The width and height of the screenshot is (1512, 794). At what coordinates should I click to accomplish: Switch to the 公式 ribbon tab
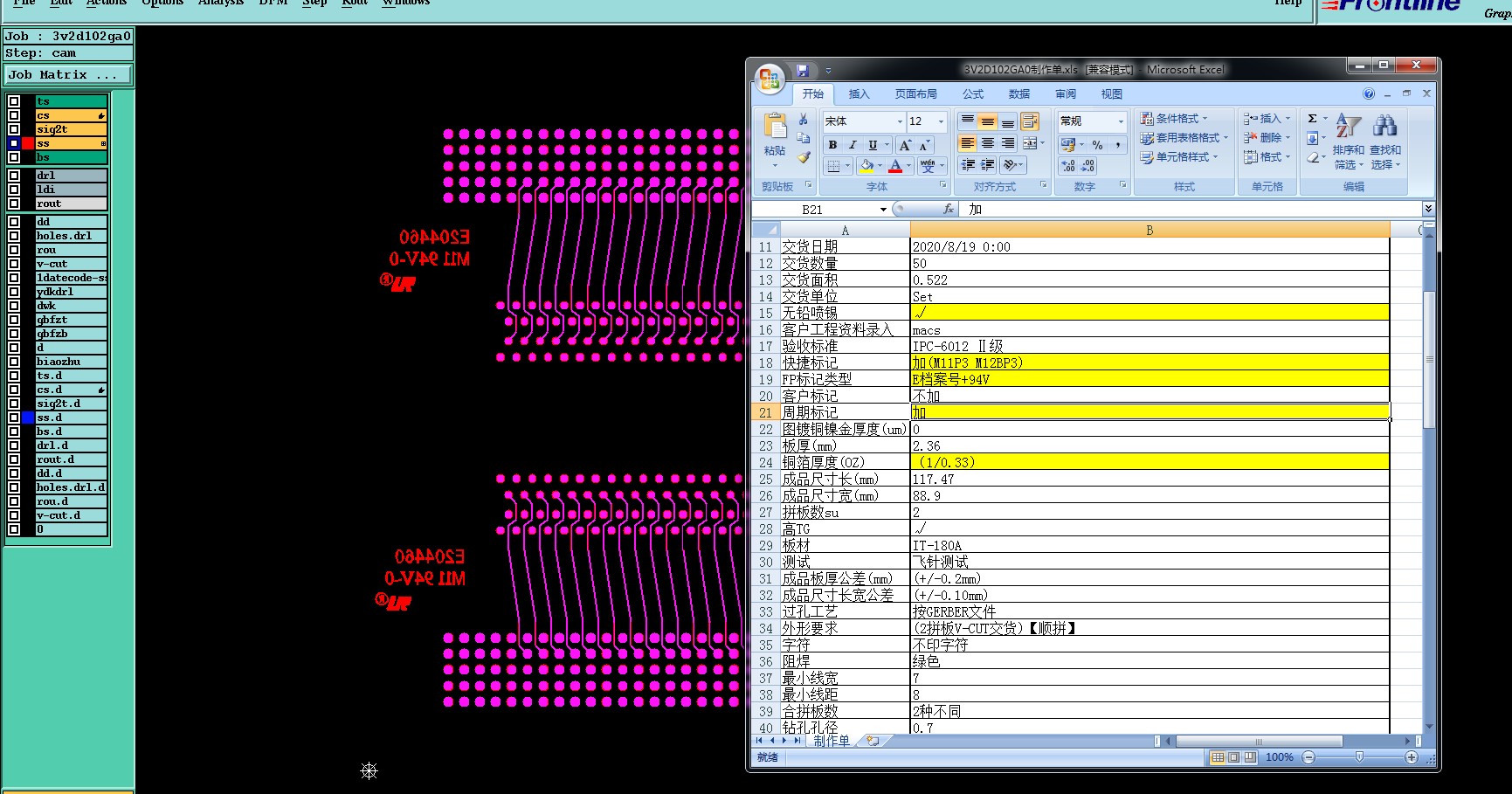click(972, 94)
